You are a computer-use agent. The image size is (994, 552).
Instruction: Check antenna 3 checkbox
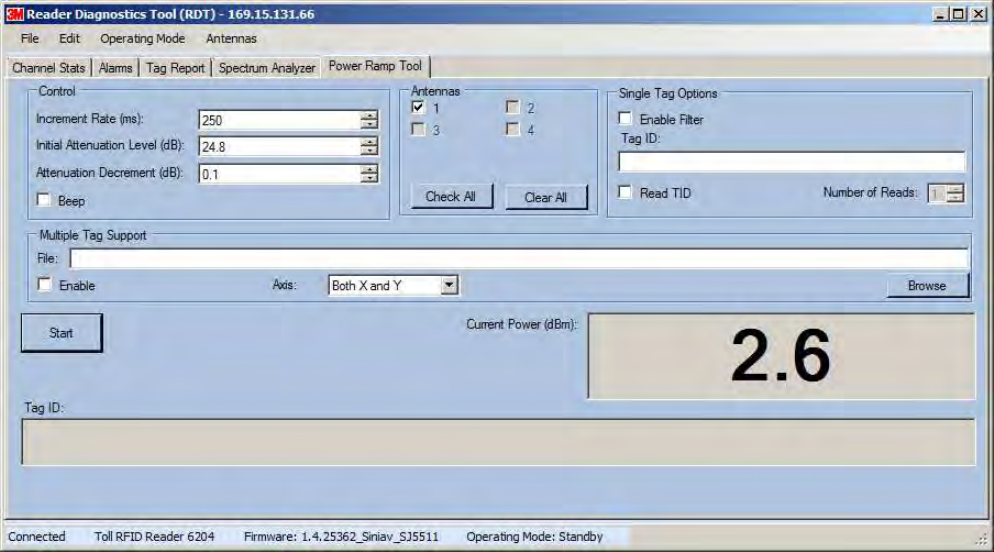418,129
